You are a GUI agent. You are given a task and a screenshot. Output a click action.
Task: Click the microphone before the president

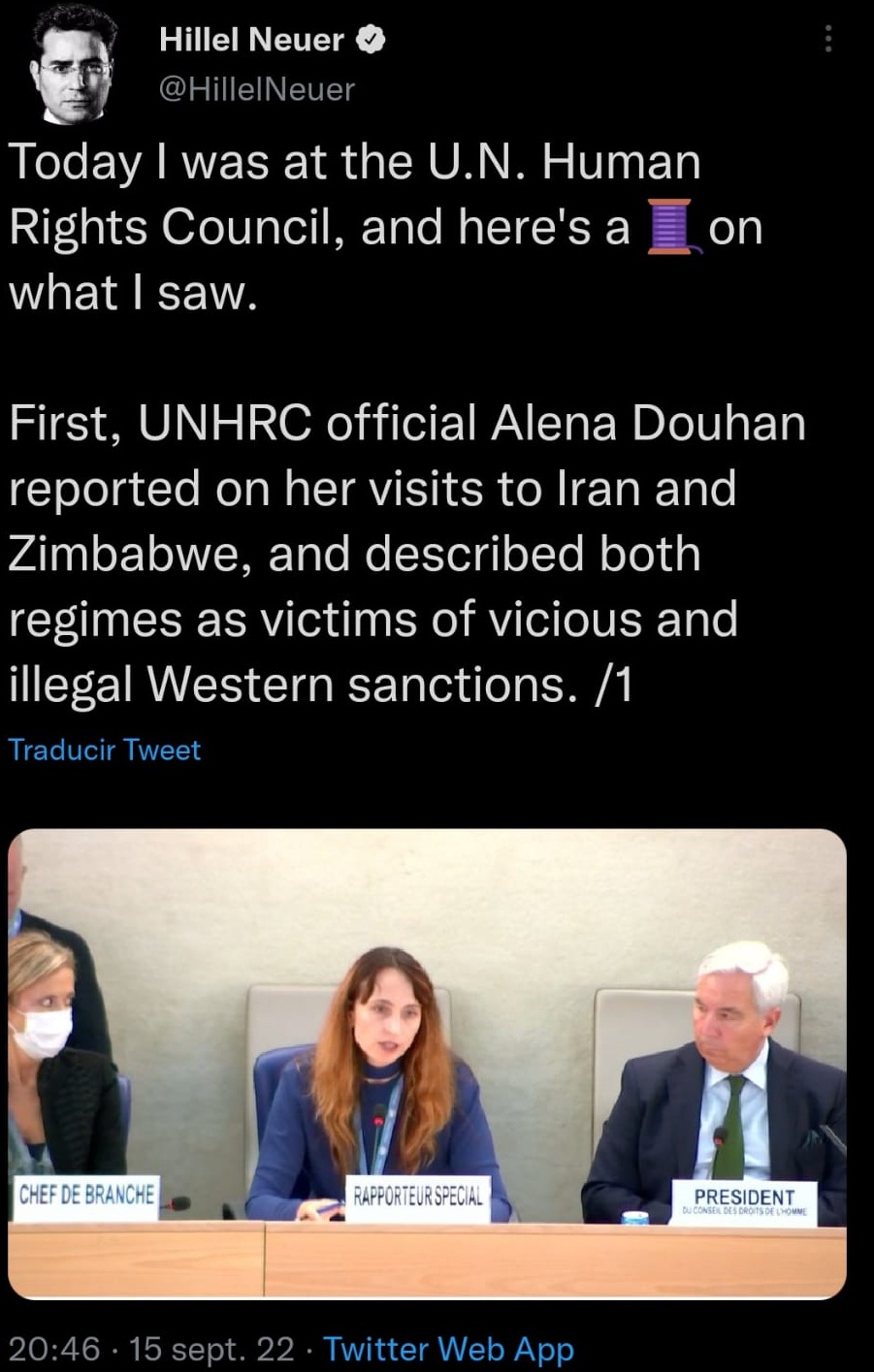719,1156
